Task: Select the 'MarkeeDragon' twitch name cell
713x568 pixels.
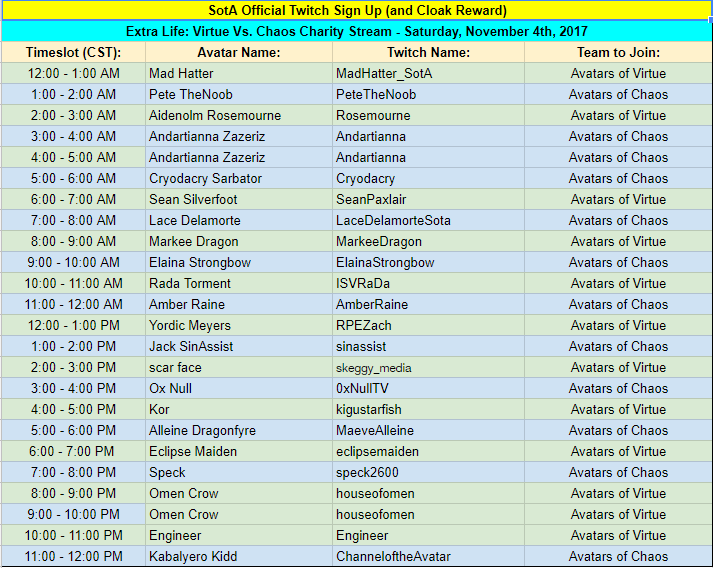Action: (x=428, y=241)
